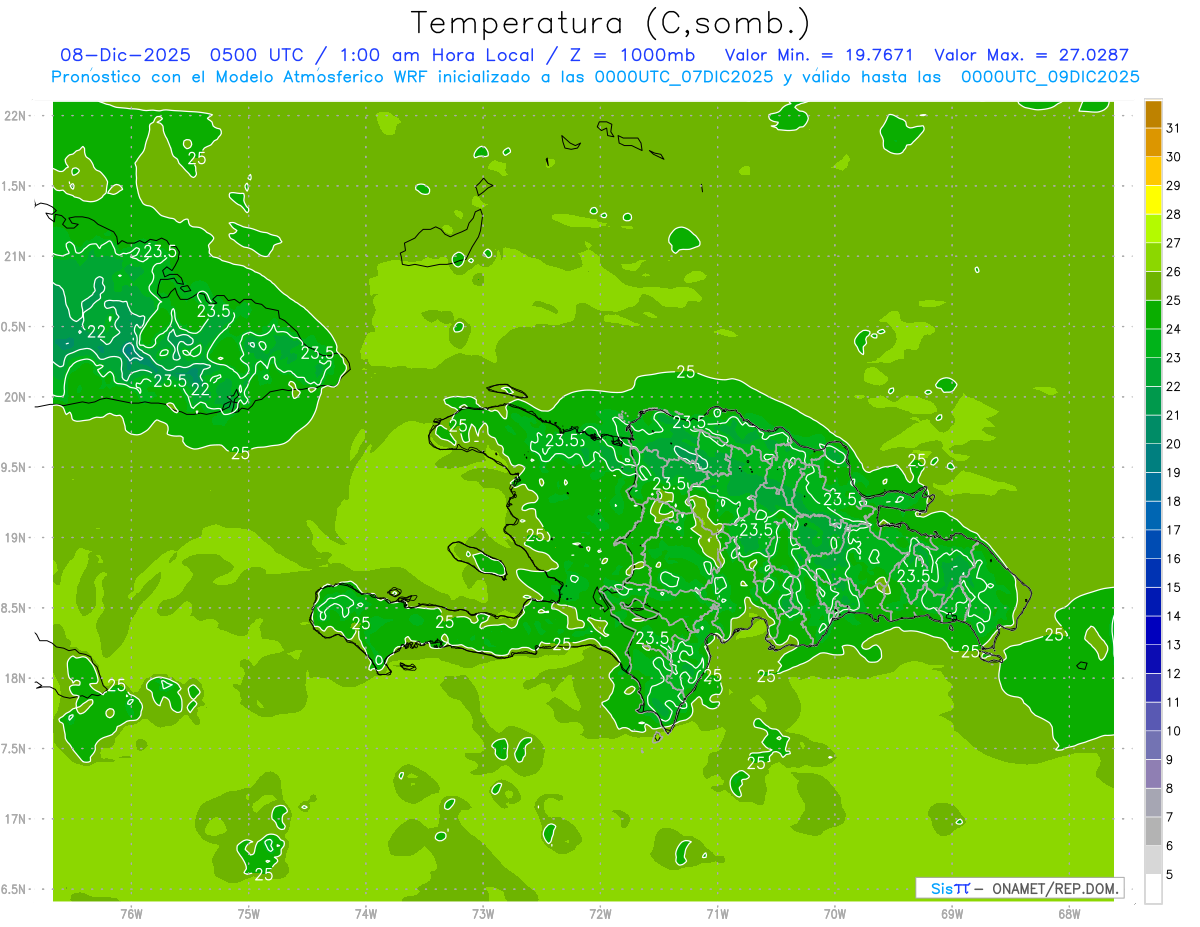1200x927 pixels.
Task: Click the gray legend swatch between 6 and 7
Action: coord(1153,831)
